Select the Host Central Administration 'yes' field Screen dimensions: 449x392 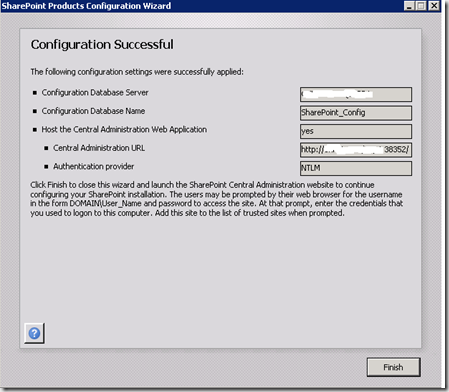click(356, 131)
